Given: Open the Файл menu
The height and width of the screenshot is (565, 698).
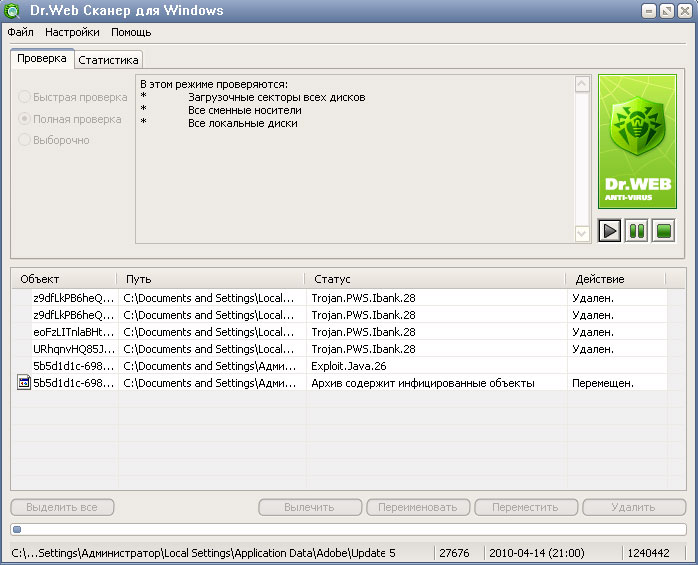Looking at the screenshot, I should (x=20, y=33).
